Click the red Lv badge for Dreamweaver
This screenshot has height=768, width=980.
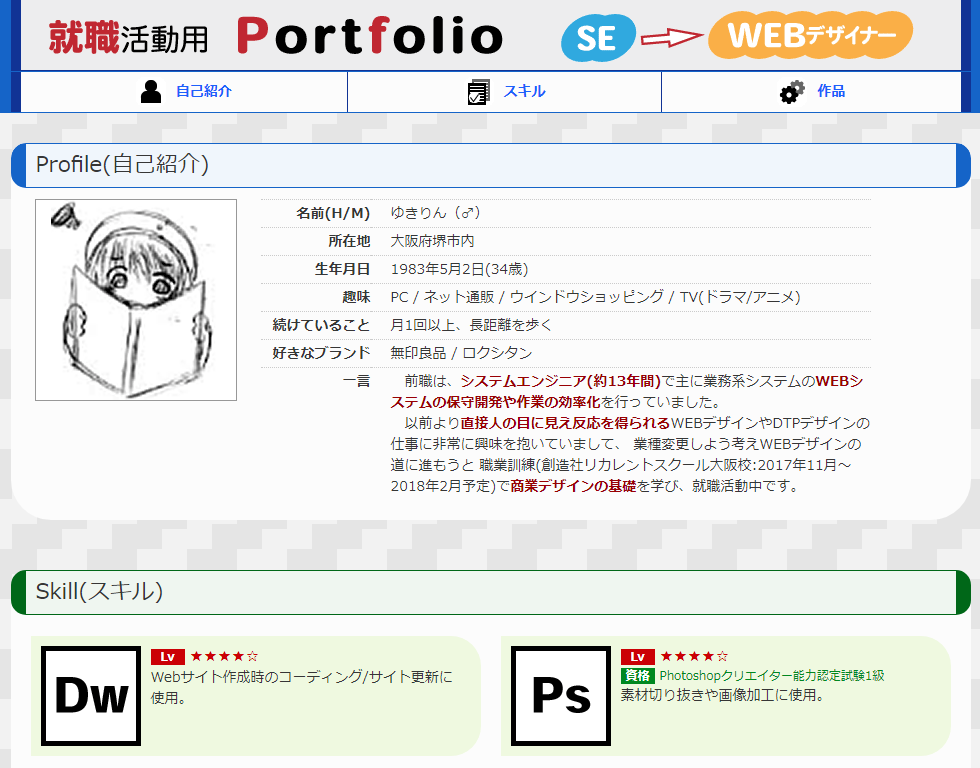tap(168, 657)
